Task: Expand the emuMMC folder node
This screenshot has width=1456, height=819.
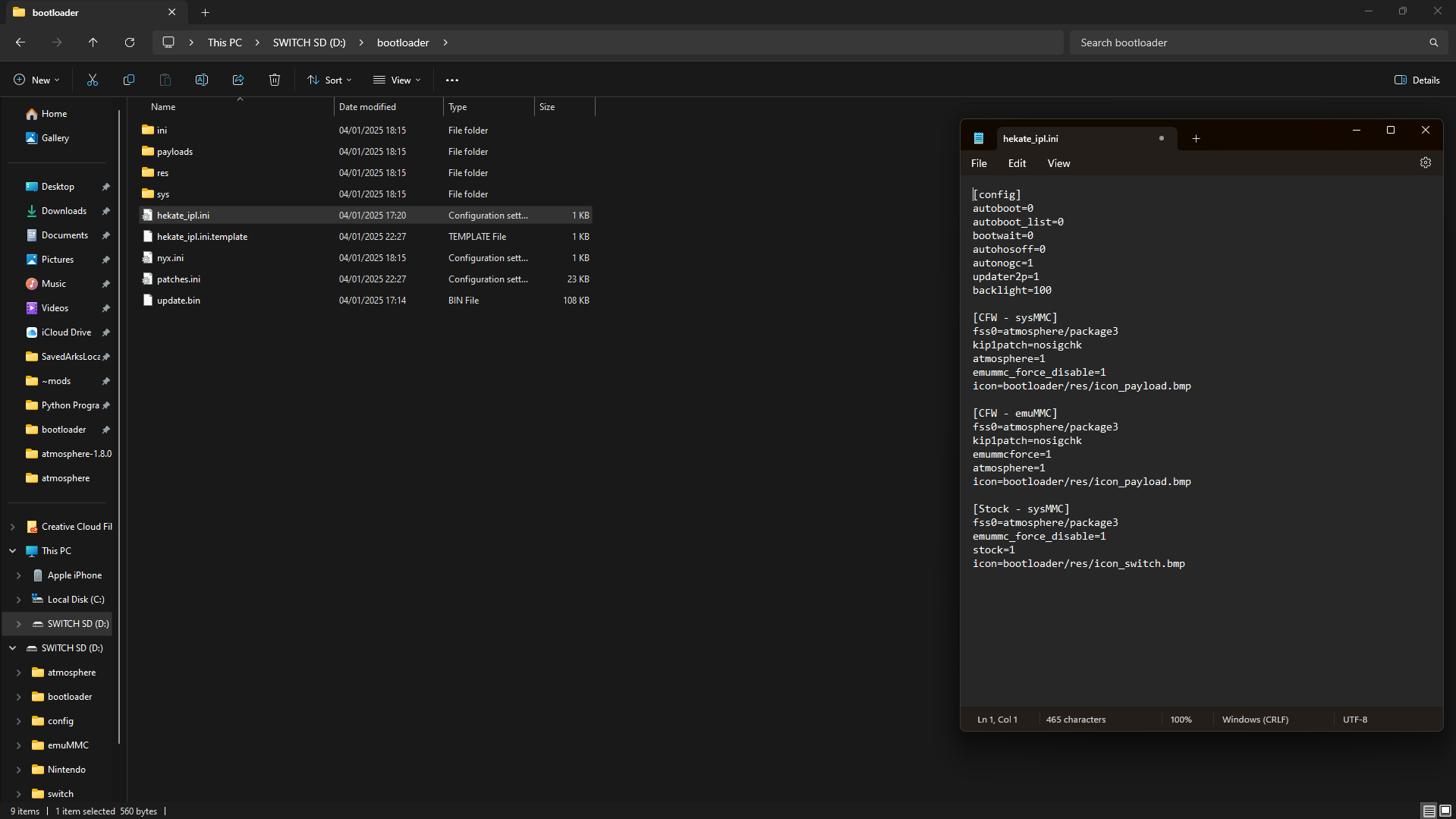Action: coord(19,745)
